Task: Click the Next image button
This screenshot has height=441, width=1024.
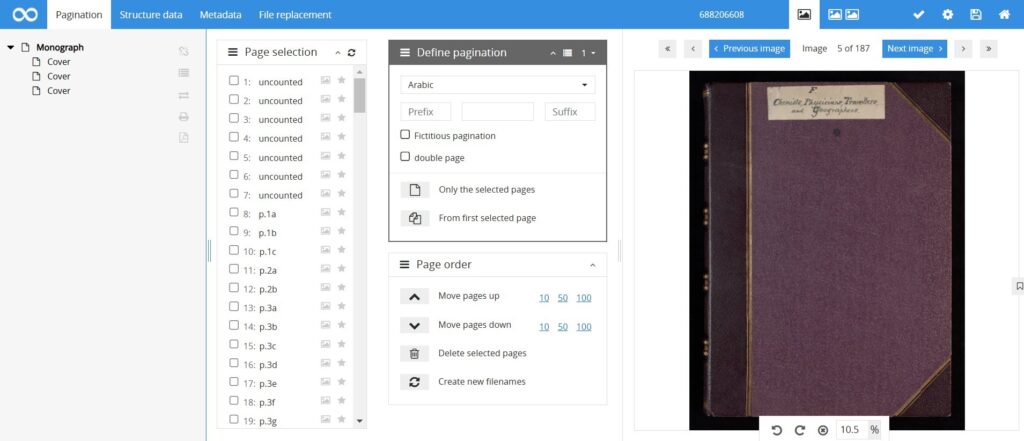Action: coord(914,48)
